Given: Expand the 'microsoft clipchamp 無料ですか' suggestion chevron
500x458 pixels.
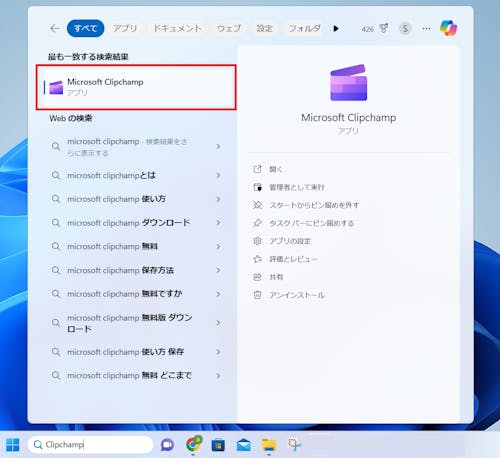Looking at the screenshot, I should [218, 294].
